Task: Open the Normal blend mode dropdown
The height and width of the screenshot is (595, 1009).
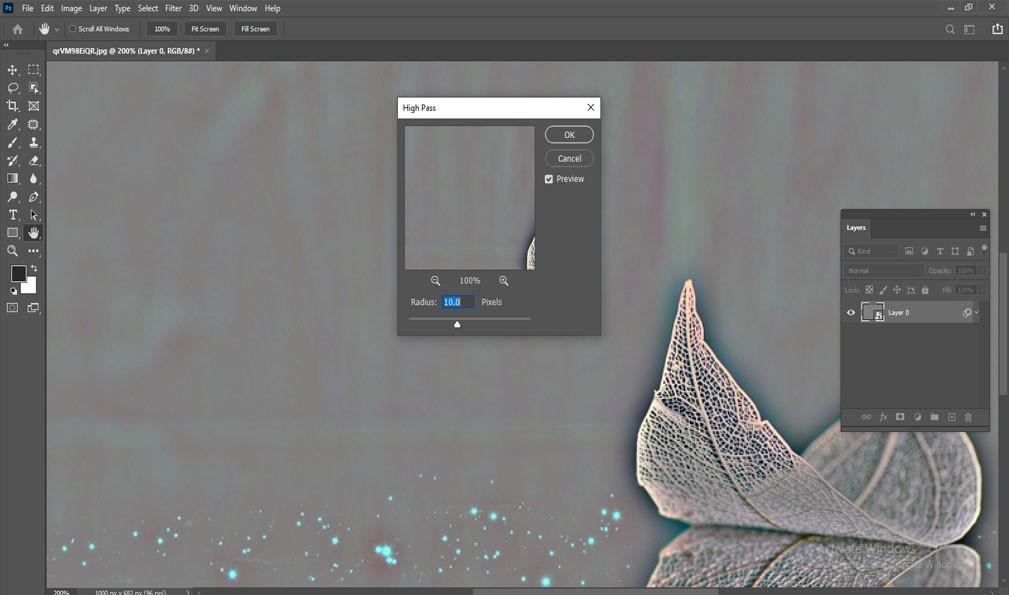Action: pyautogui.click(x=884, y=271)
